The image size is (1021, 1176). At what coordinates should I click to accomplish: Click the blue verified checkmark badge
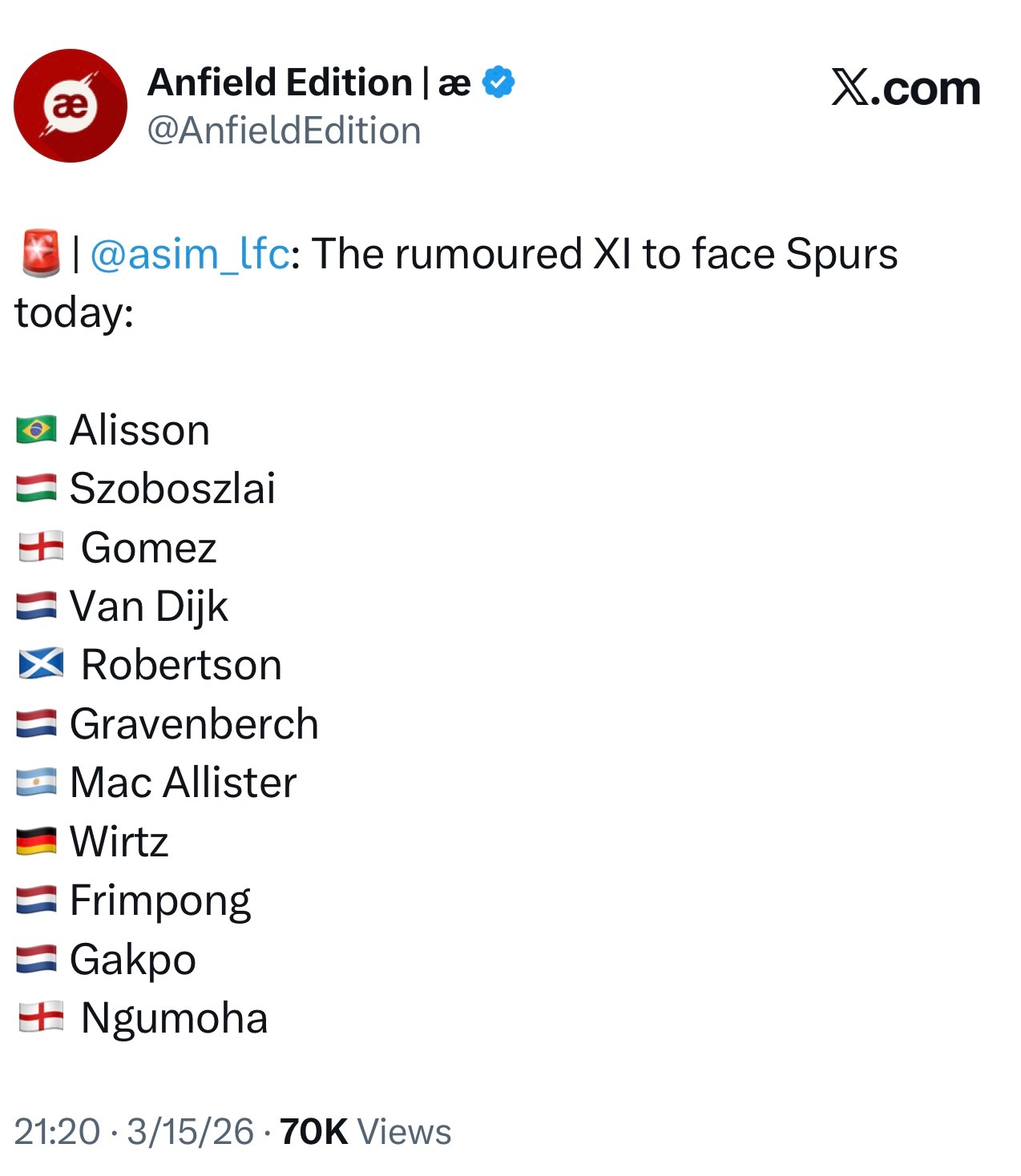point(498,83)
